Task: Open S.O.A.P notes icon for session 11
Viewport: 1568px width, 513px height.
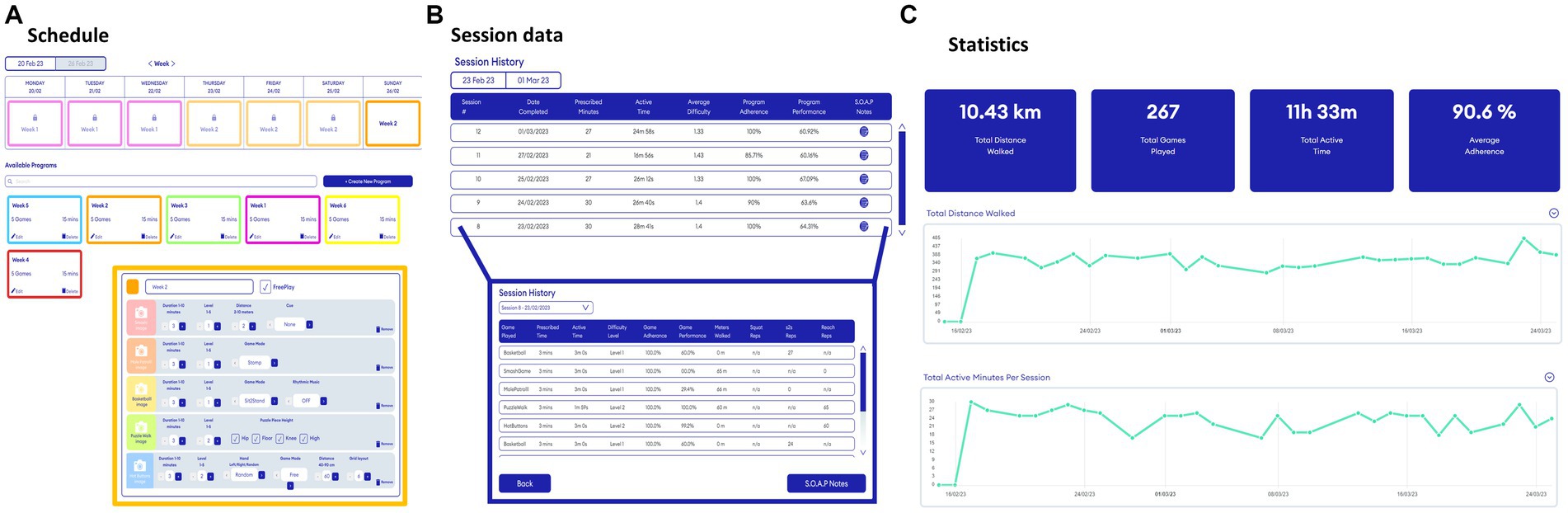Action: pyautogui.click(x=863, y=155)
